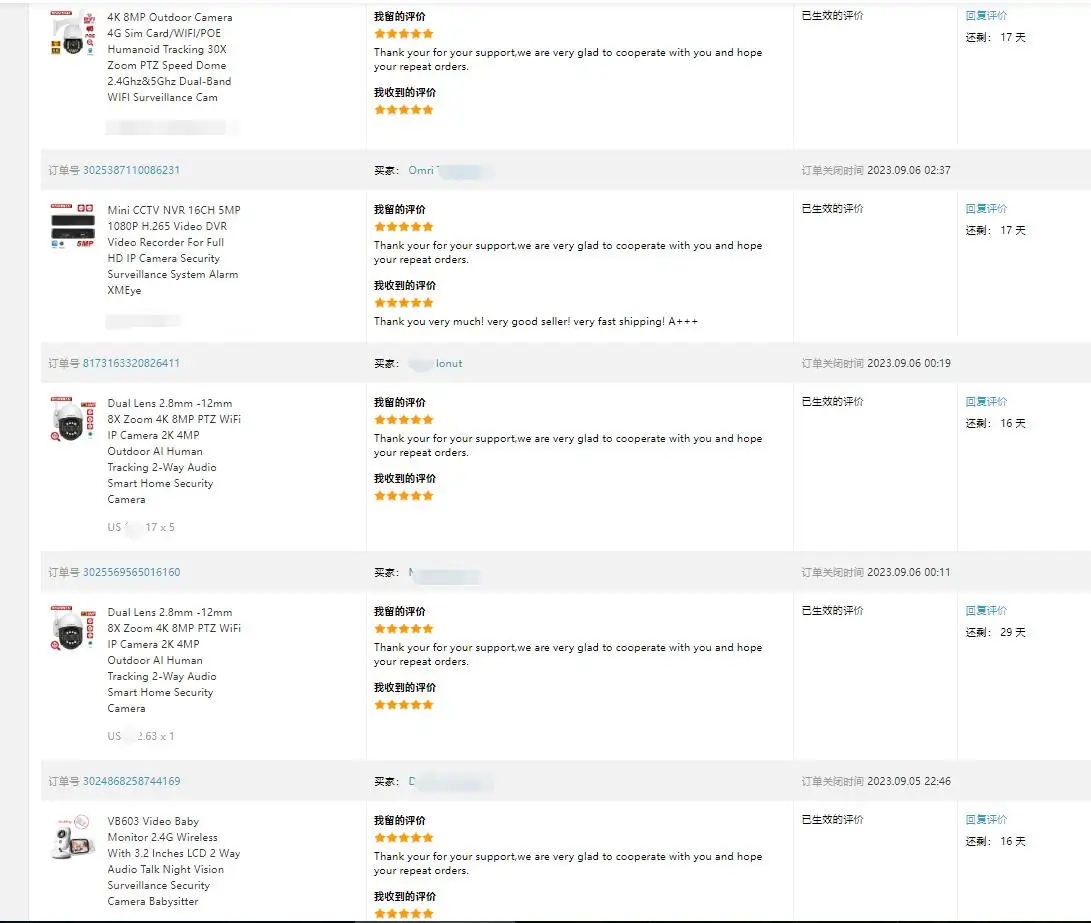Screen dimensions: 1091x923
Task: Open order number 3024868258744169
Action: click(132, 781)
